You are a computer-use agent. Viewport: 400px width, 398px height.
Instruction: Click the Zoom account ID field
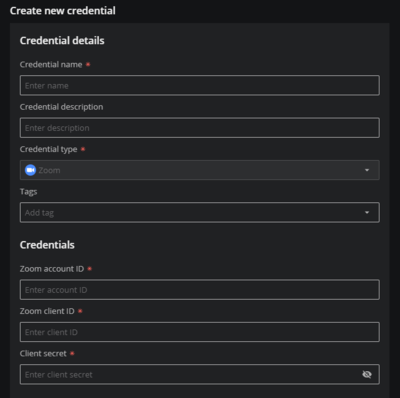point(200,290)
